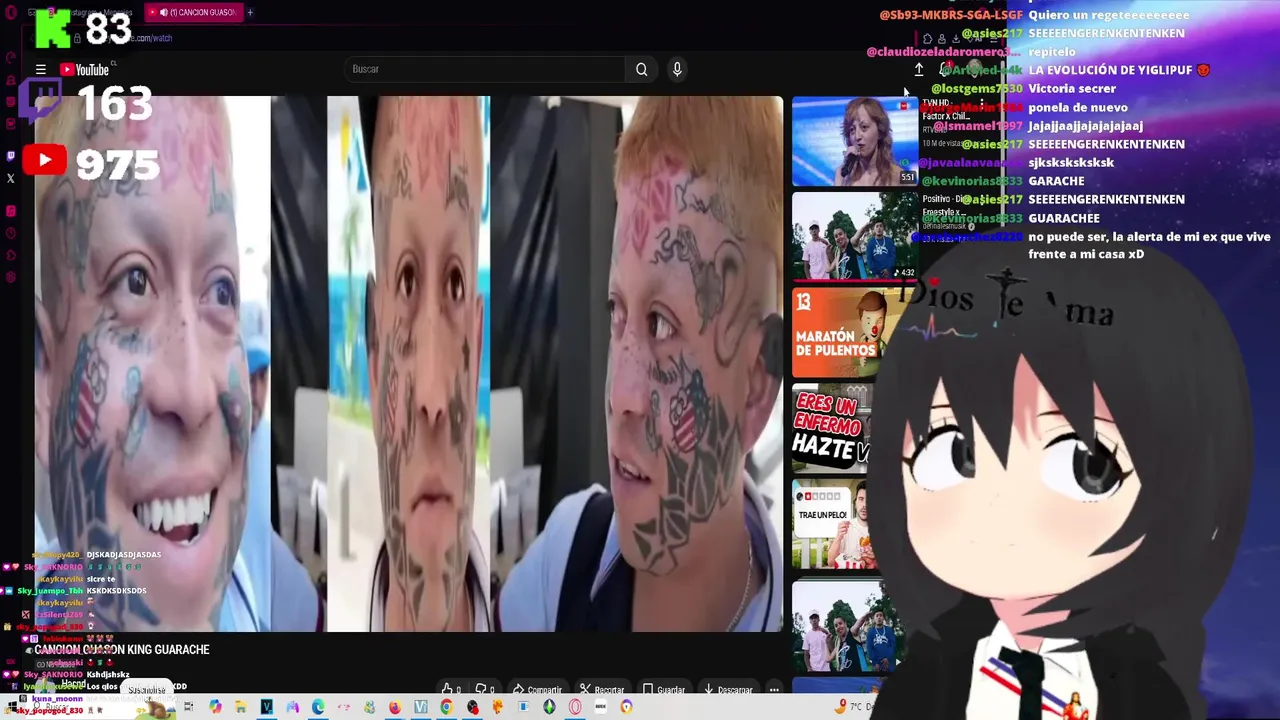Click the video title CANCIOIM GUASON KING GUARACHE

pyautogui.click(x=122, y=650)
